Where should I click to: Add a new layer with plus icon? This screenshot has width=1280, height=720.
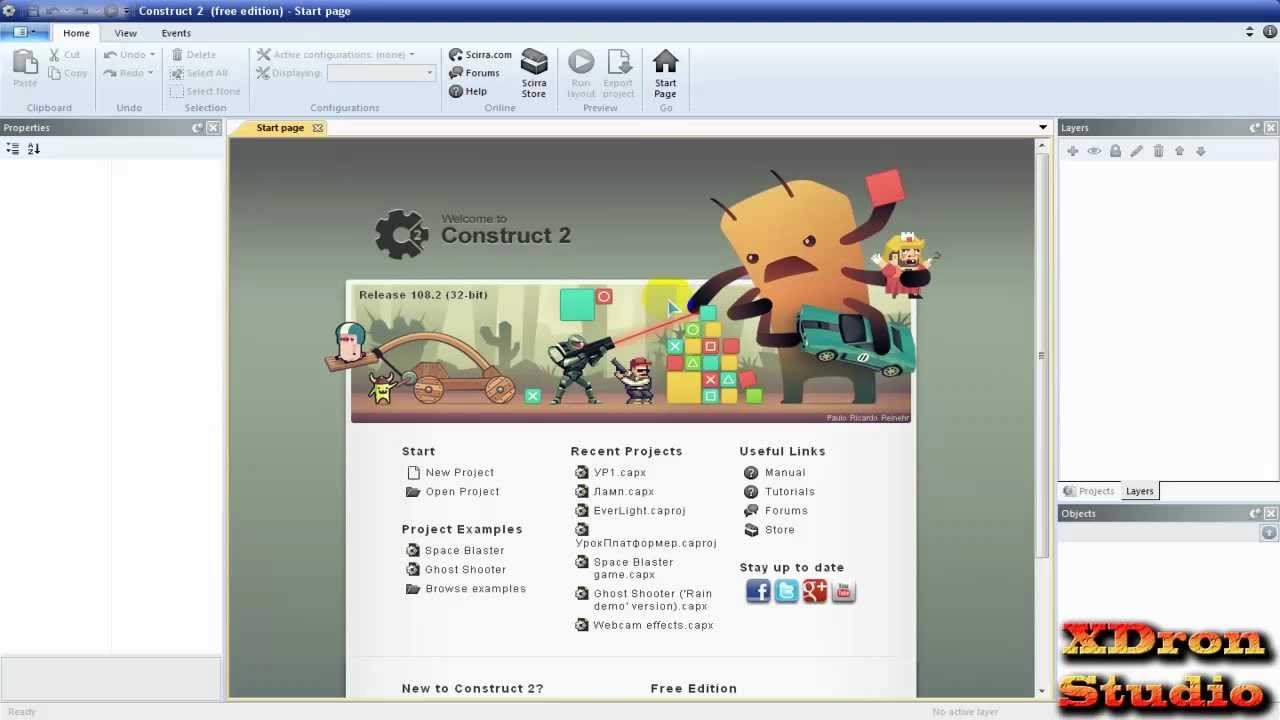tap(1072, 151)
